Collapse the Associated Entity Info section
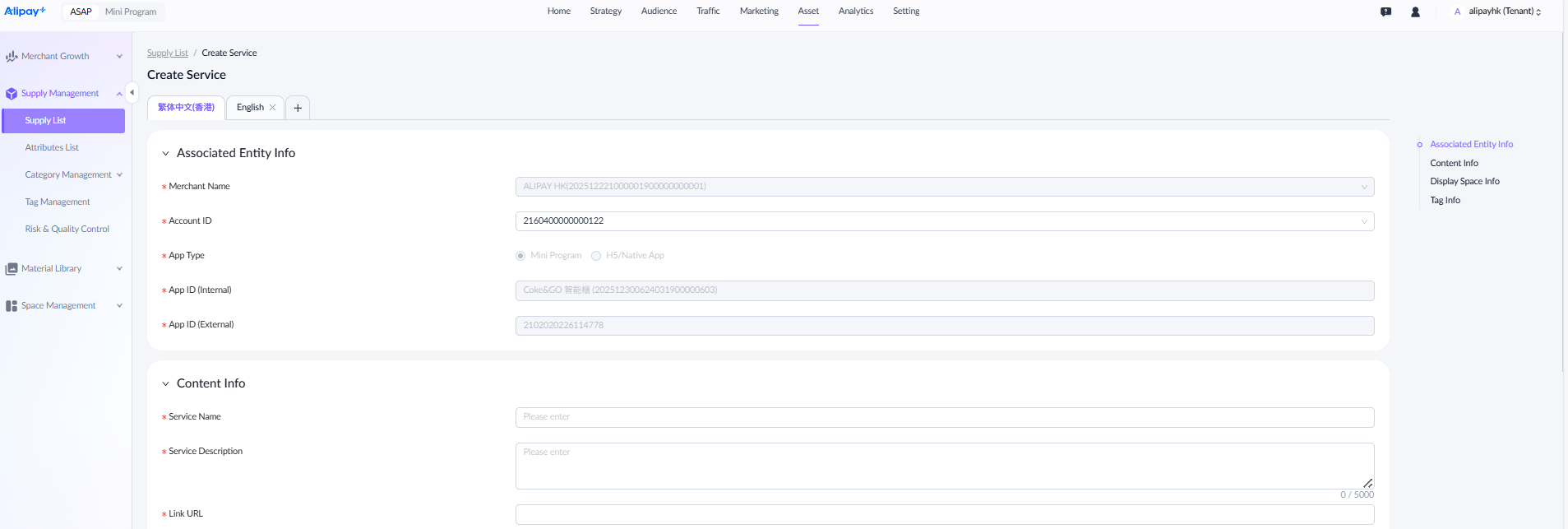The width and height of the screenshot is (1568, 529). click(165, 154)
